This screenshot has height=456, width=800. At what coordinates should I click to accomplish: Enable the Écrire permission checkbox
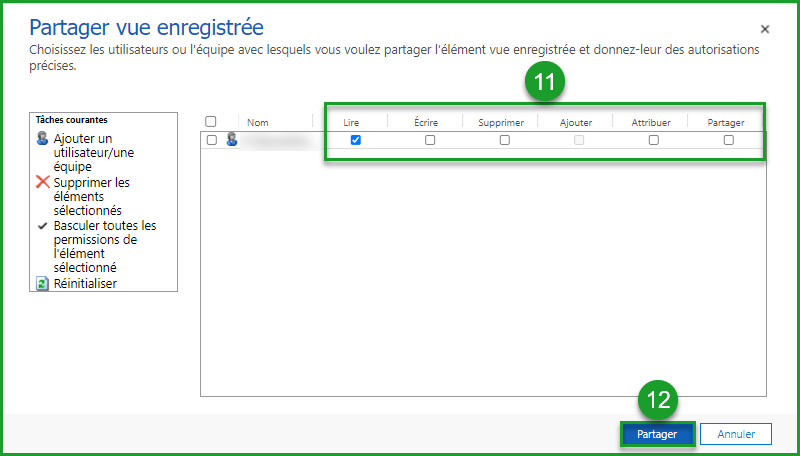point(430,140)
